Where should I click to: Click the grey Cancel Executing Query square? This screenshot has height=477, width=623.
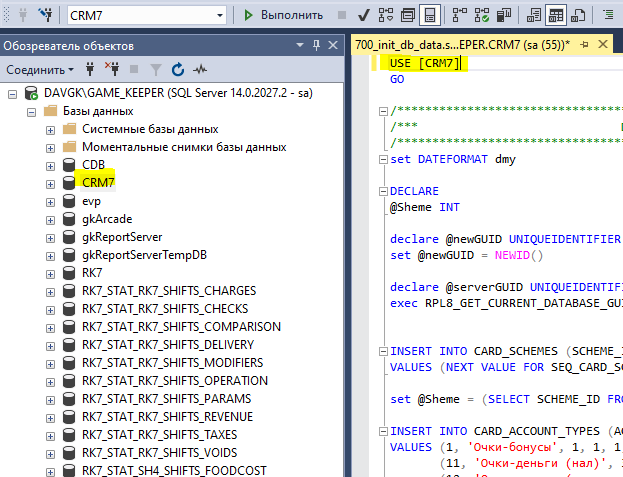click(x=341, y=15)
